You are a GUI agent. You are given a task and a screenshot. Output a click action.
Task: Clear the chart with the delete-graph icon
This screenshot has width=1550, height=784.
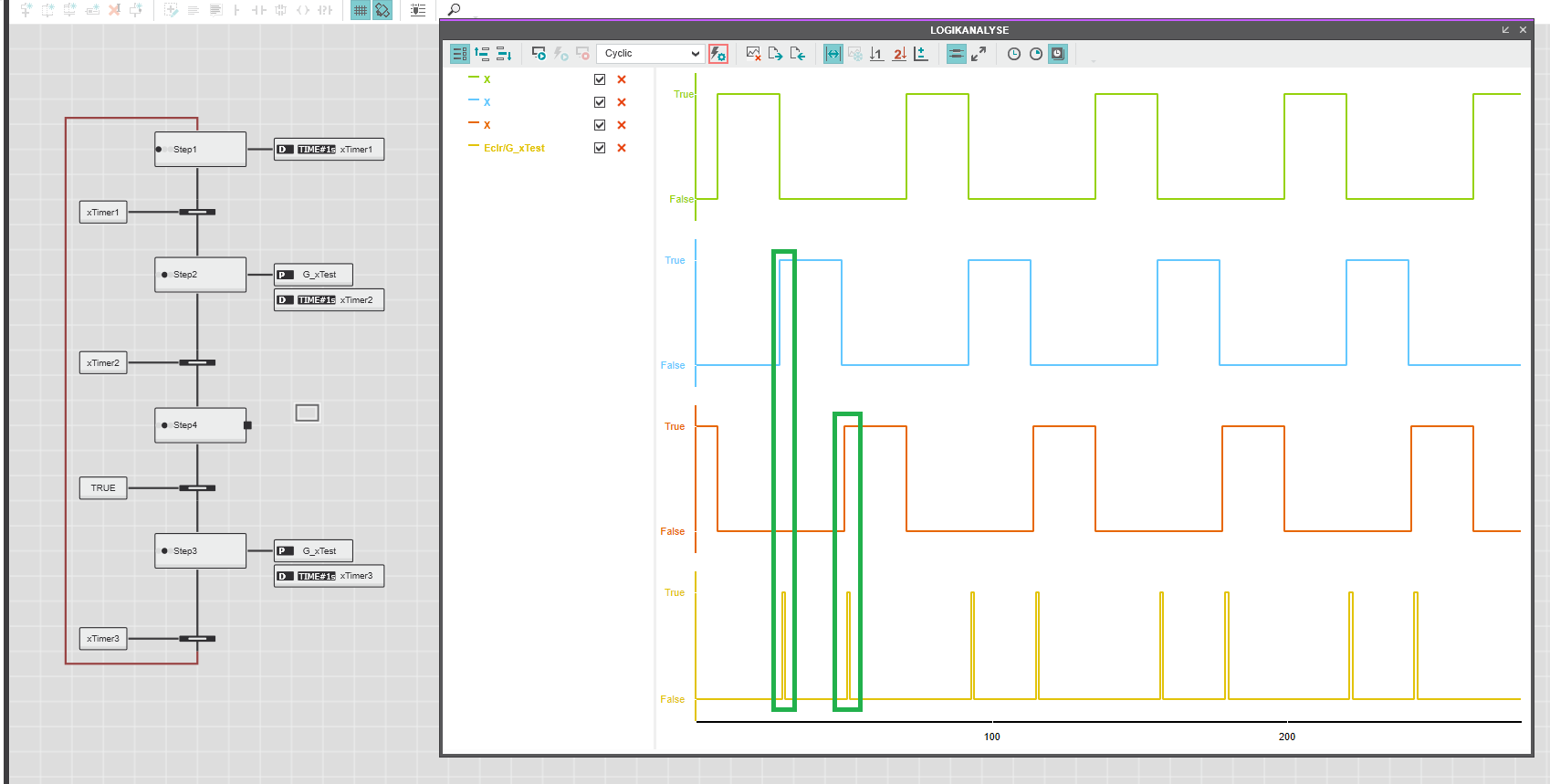753,54
